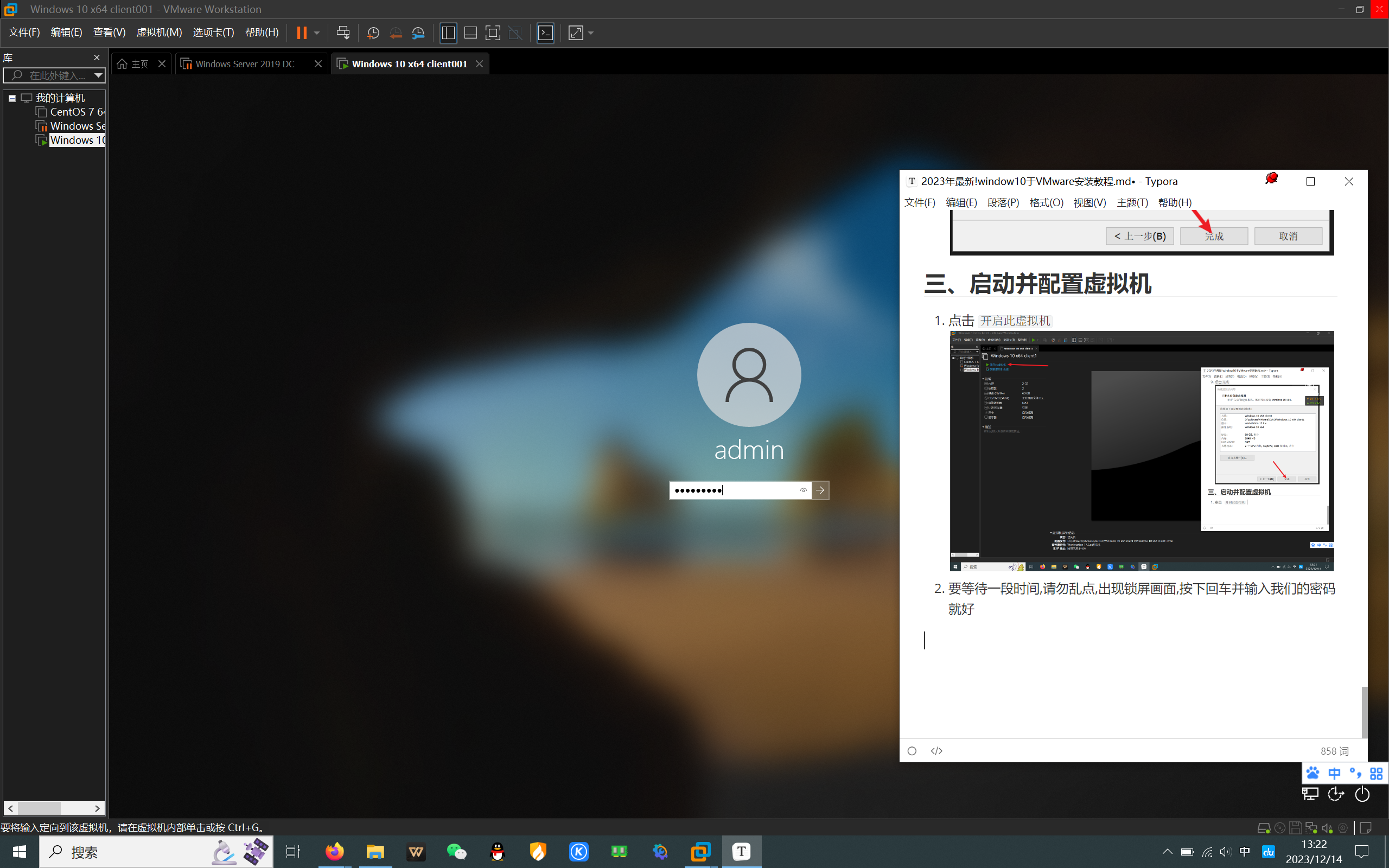Take a snapshot of this VM
This screenshot has height=868, width=1389.
tap(373, 33)
